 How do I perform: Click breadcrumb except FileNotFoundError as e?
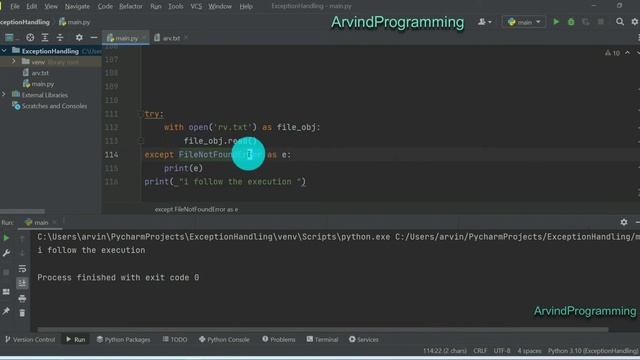click(x=196, y=209)
